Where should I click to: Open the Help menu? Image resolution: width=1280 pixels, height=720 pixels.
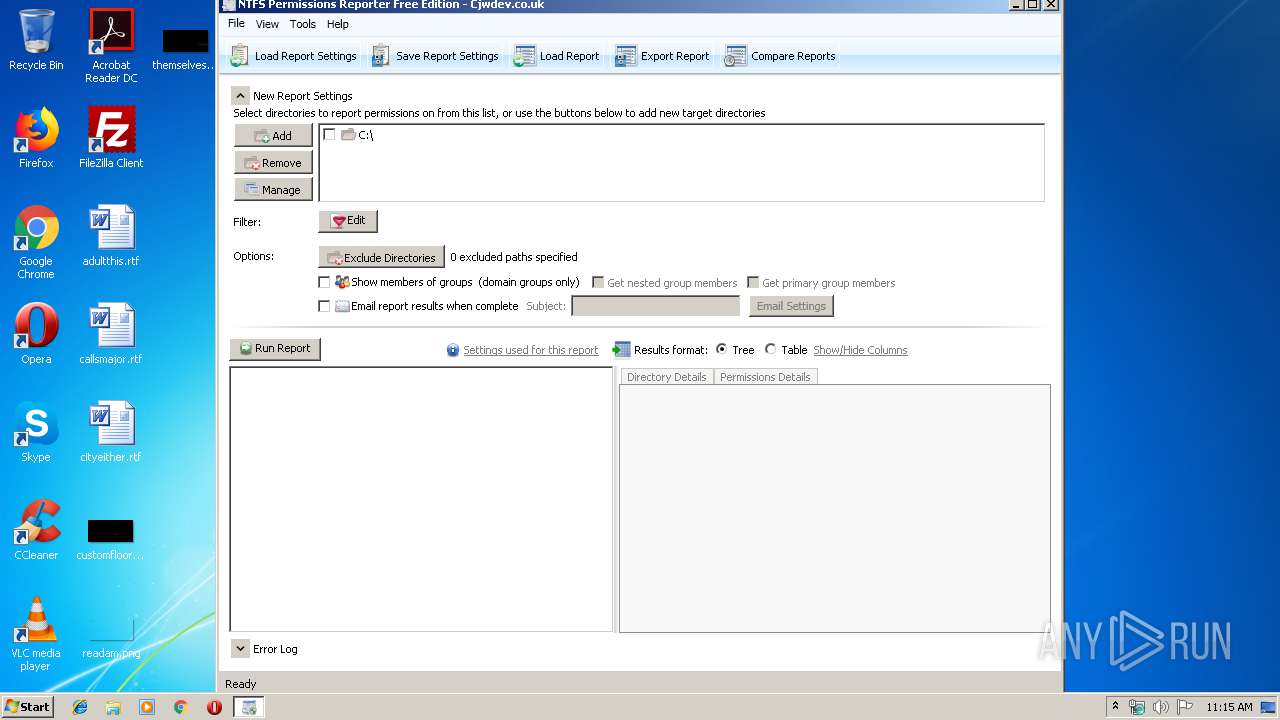[x=338, y=24]
